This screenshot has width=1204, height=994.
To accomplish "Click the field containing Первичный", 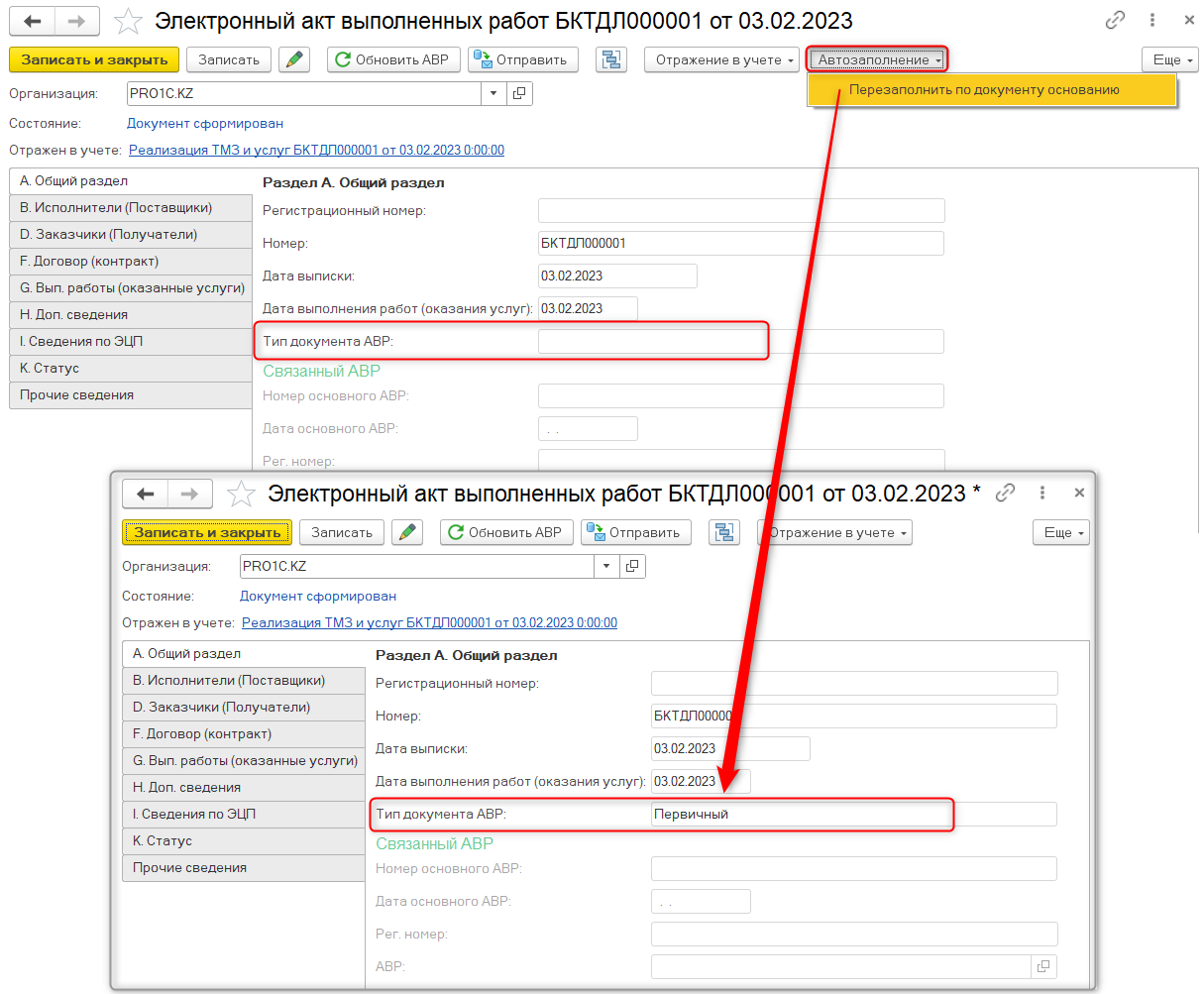I will (852, 814).
